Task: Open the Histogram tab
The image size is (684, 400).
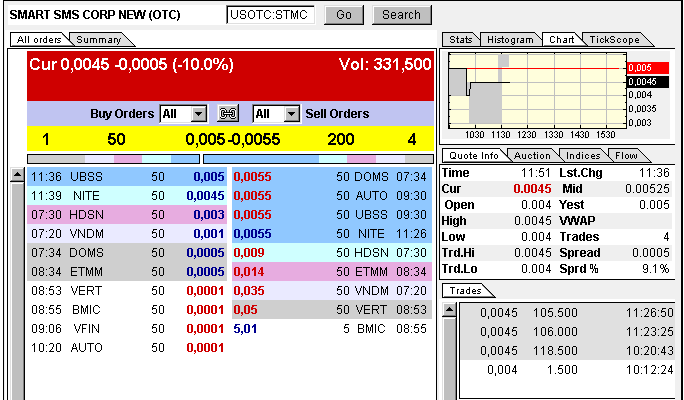Action: pos(510,39)
